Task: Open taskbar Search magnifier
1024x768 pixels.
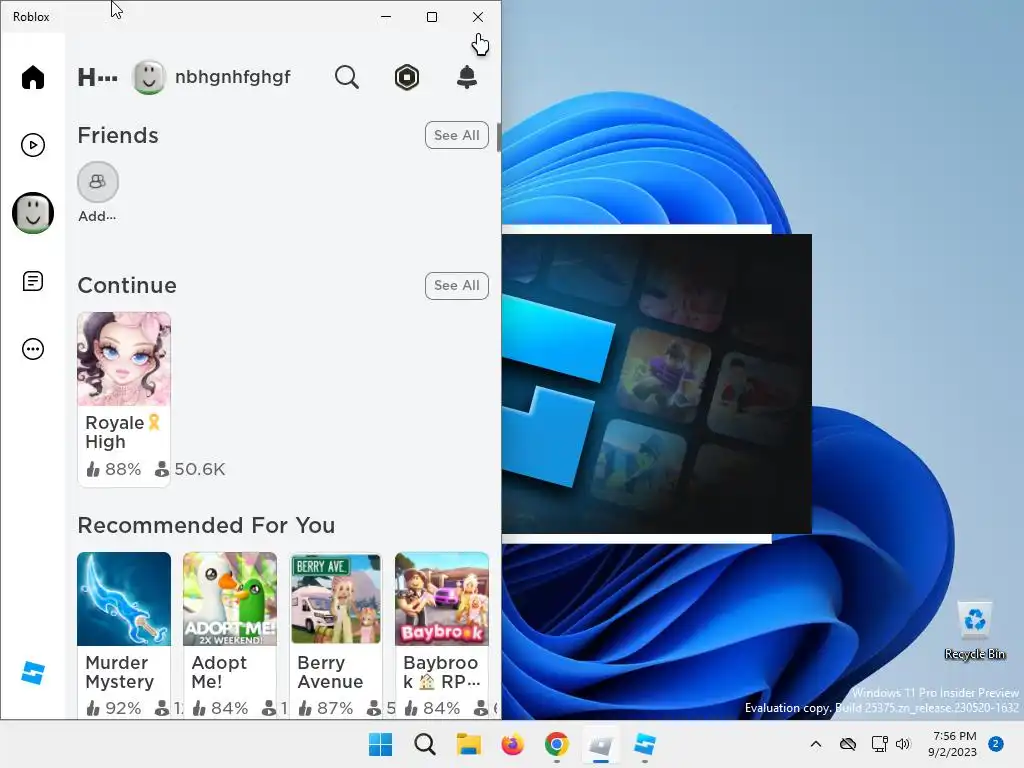Action: coord(424,744)
